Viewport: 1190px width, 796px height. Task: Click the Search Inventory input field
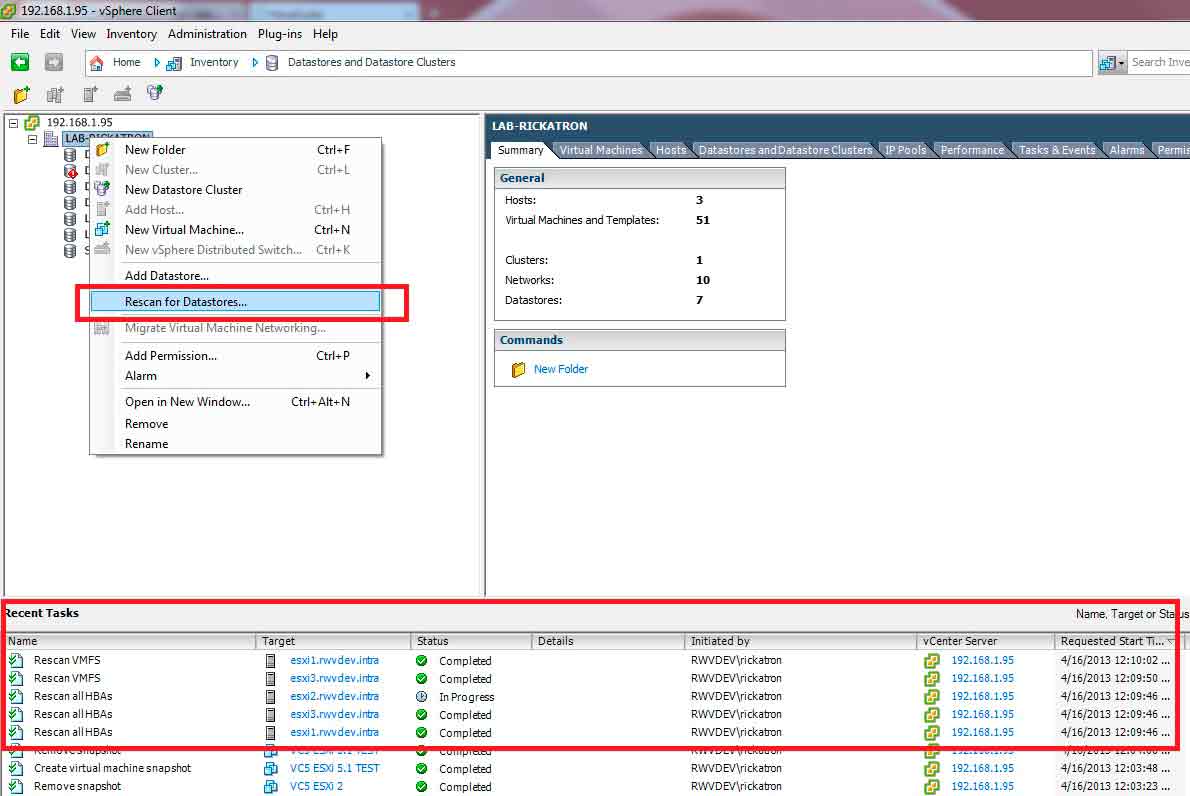click(1159, 63)
